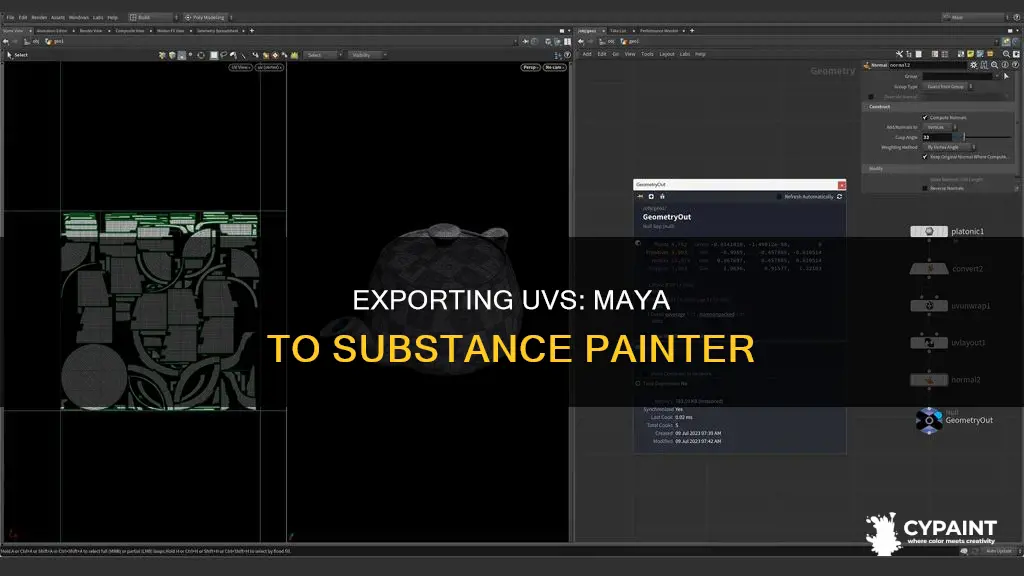Enable the Override Material checkbox
The image size is (1024, 576).
(871, 97)
